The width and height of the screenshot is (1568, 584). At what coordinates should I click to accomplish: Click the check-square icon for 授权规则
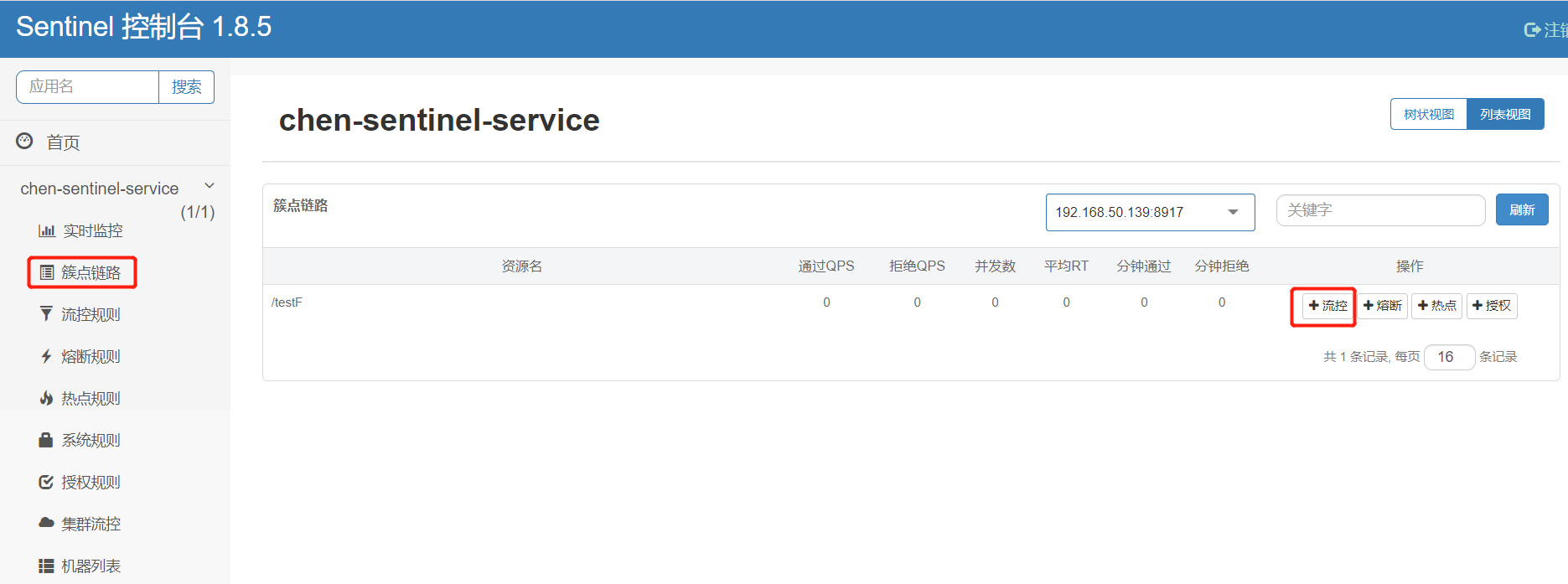[46, 482]
